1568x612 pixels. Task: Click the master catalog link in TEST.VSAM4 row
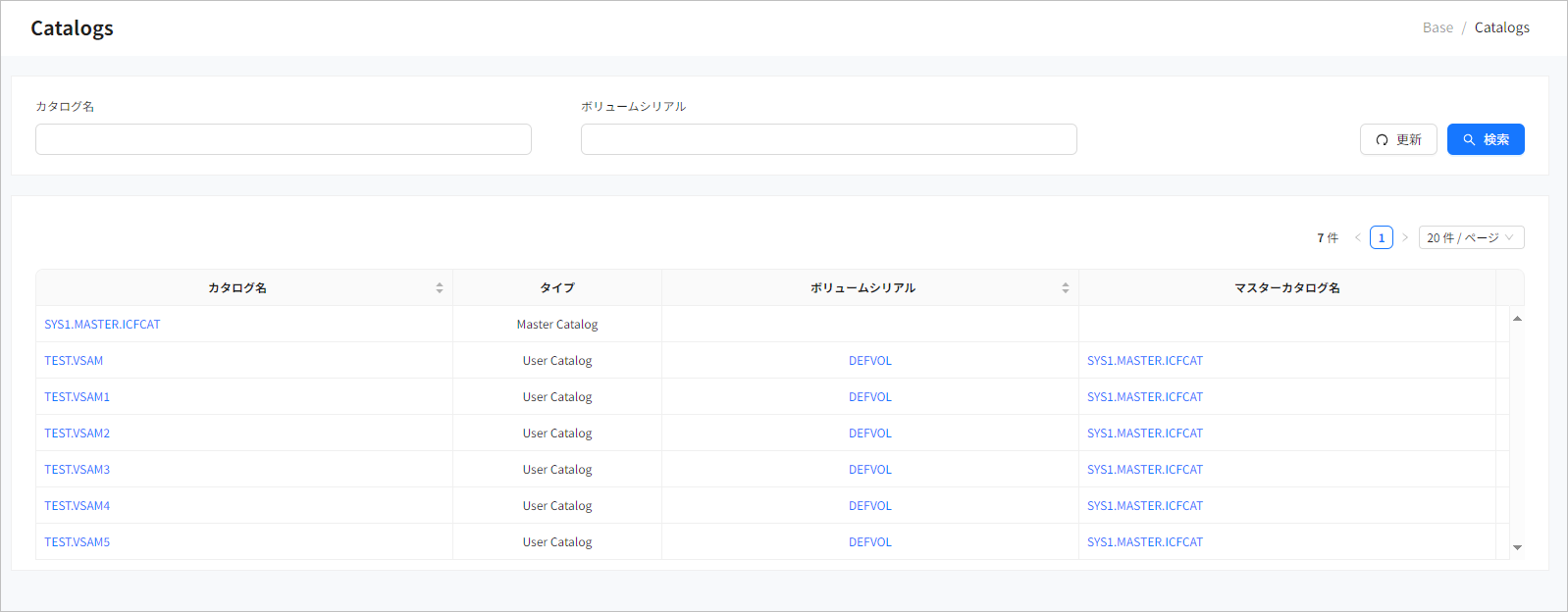point(1144,506)
